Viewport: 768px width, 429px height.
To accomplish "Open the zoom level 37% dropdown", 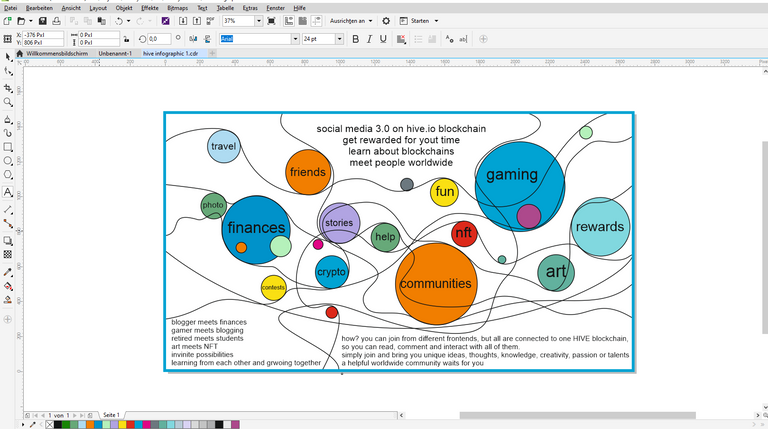I will [259, 21].
